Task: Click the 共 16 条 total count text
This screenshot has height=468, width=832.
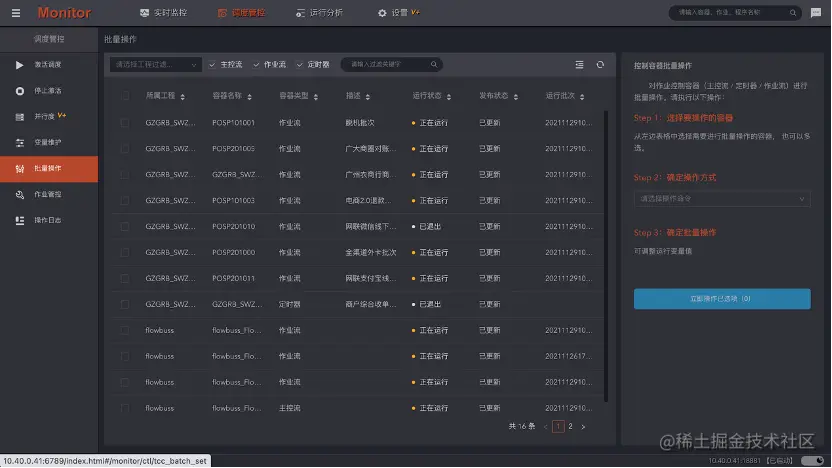Action: (522, 427)
